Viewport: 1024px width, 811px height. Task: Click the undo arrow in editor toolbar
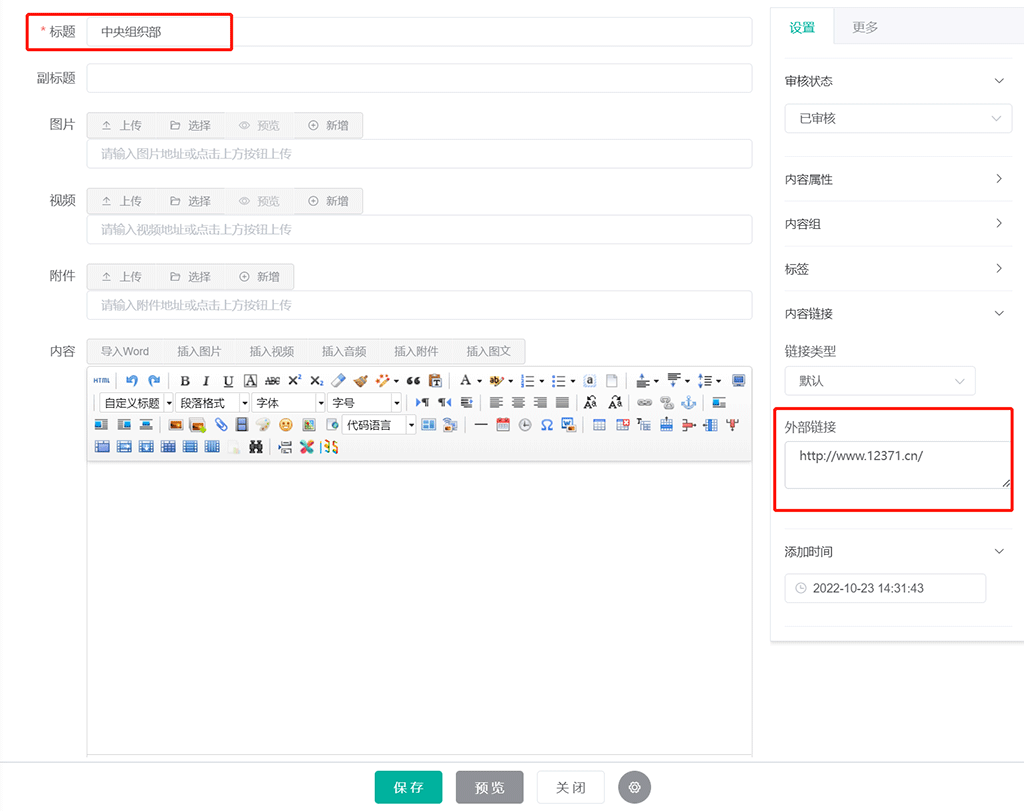point(132,381)
